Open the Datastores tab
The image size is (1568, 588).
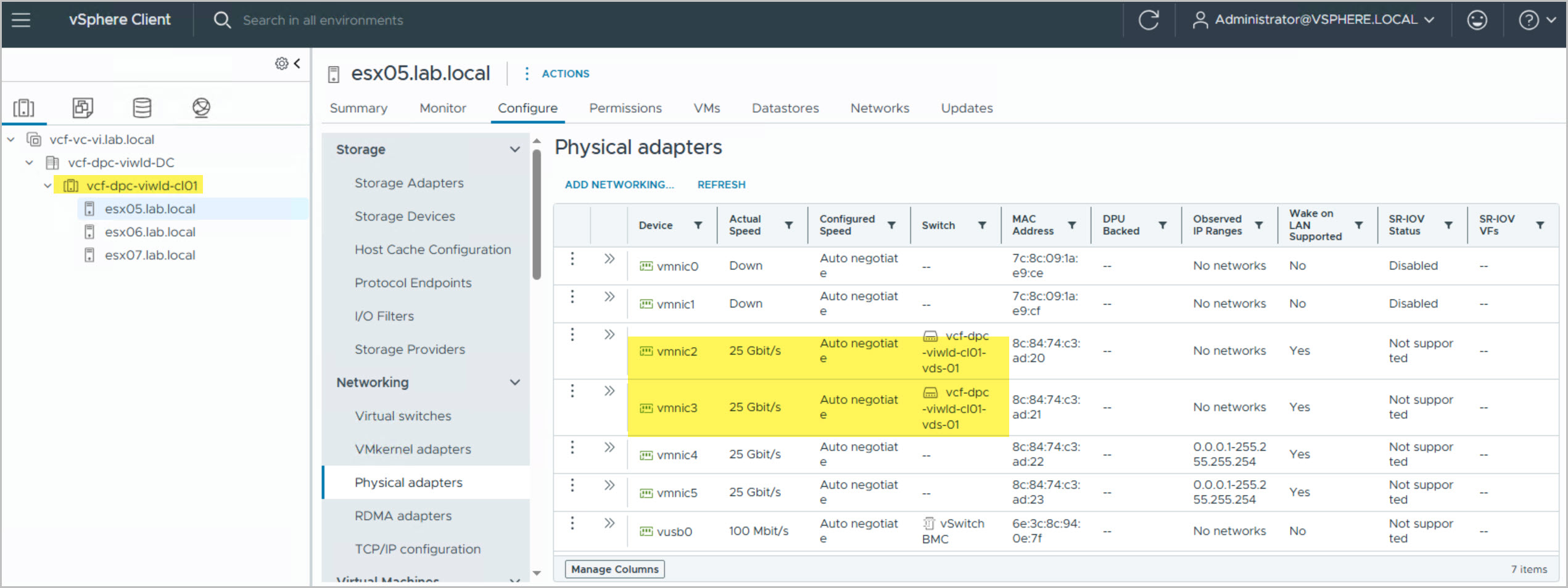(x=785, y=108)
